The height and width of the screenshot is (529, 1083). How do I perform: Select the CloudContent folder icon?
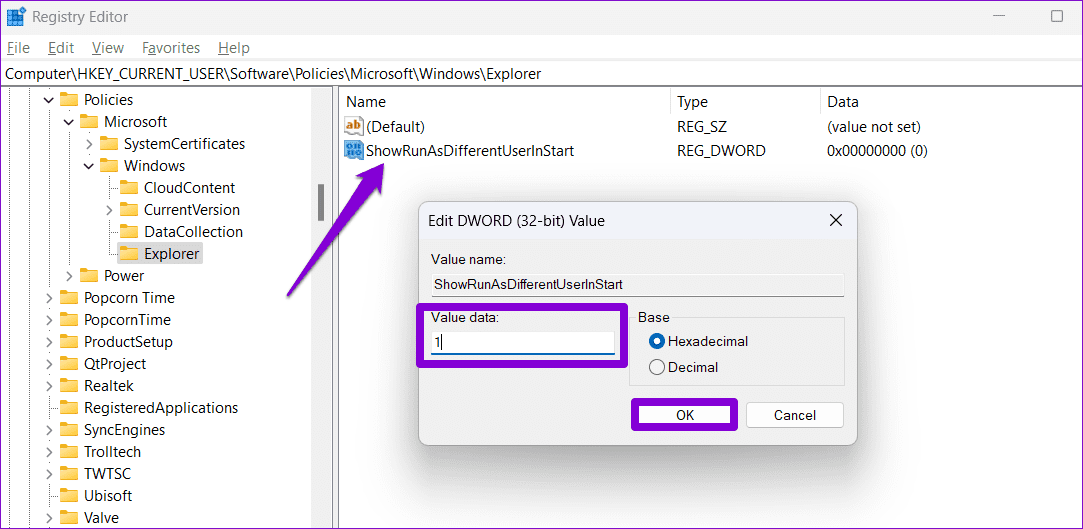point(129,188)
